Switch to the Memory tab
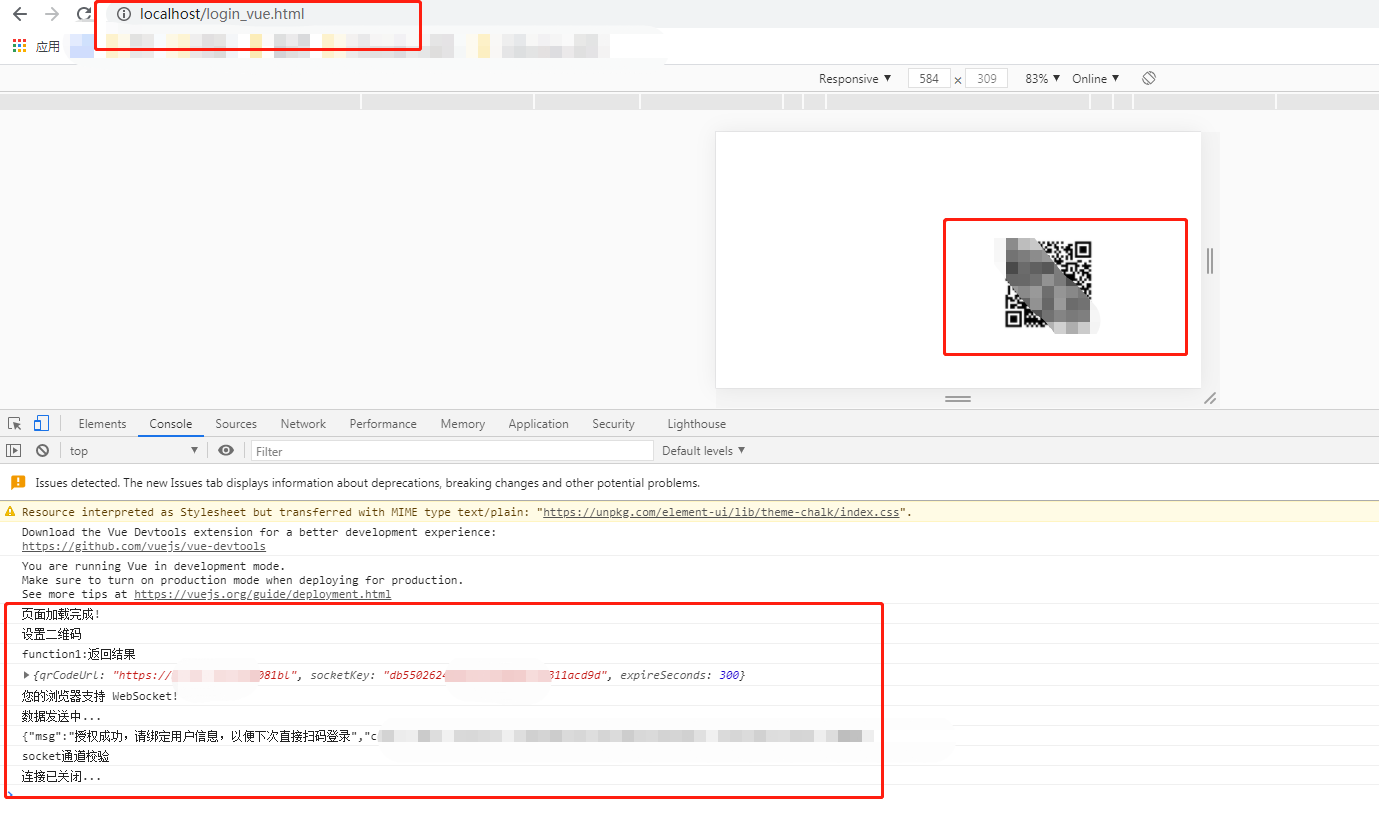This screenshot has height=822, width=1379. click(463, 424)
